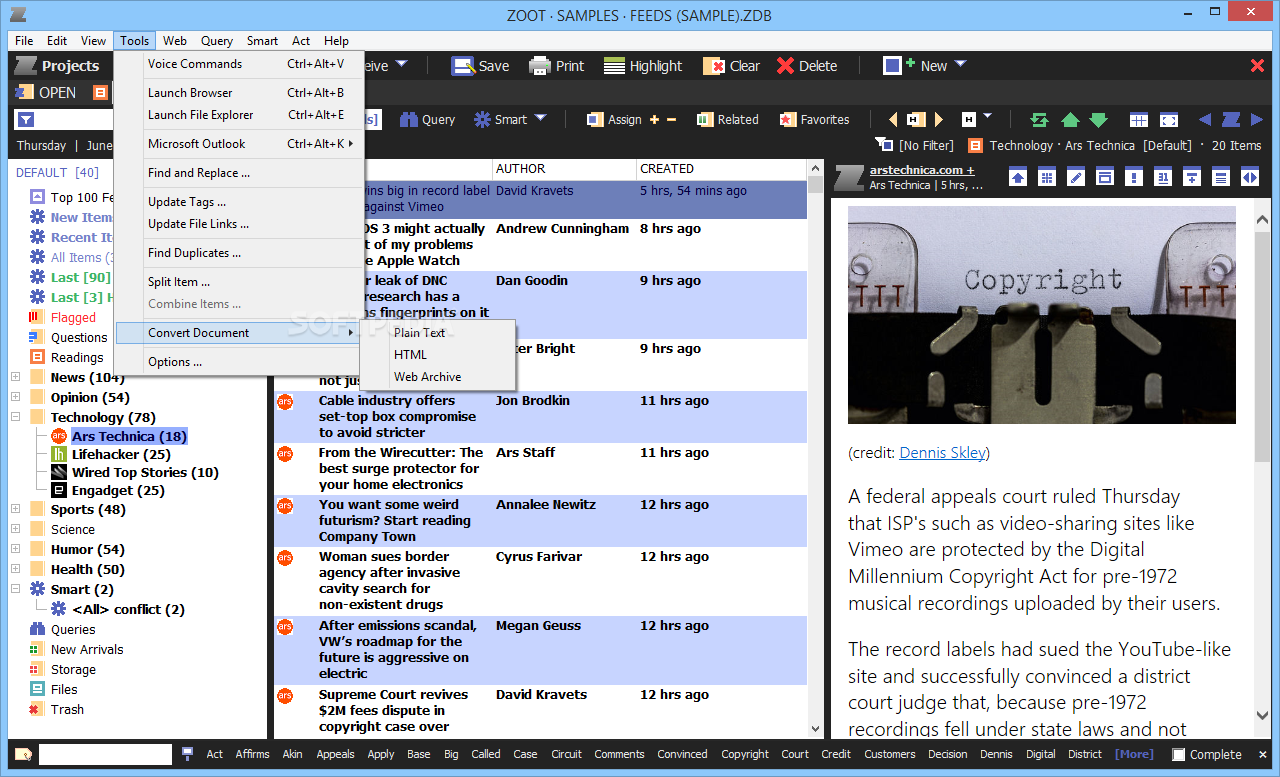Viewport: 1280px width, 777px height.
Task: Click the No Filter toggle
Action: pos(914,145)
